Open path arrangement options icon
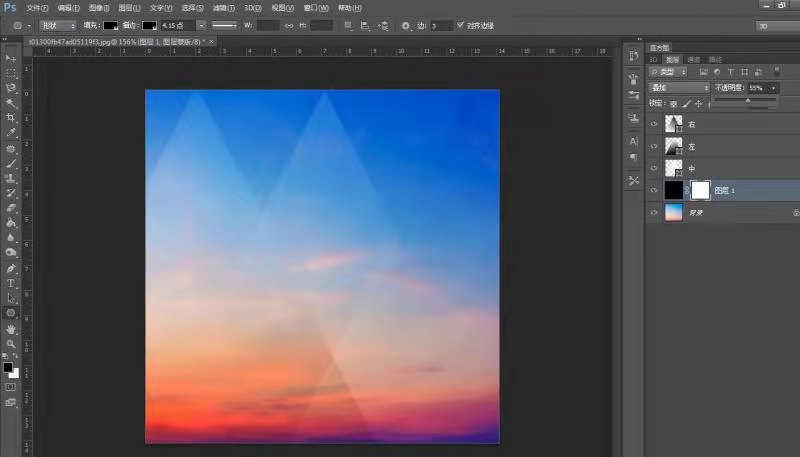This screenshot has height=457, width=800. (383, 26)
